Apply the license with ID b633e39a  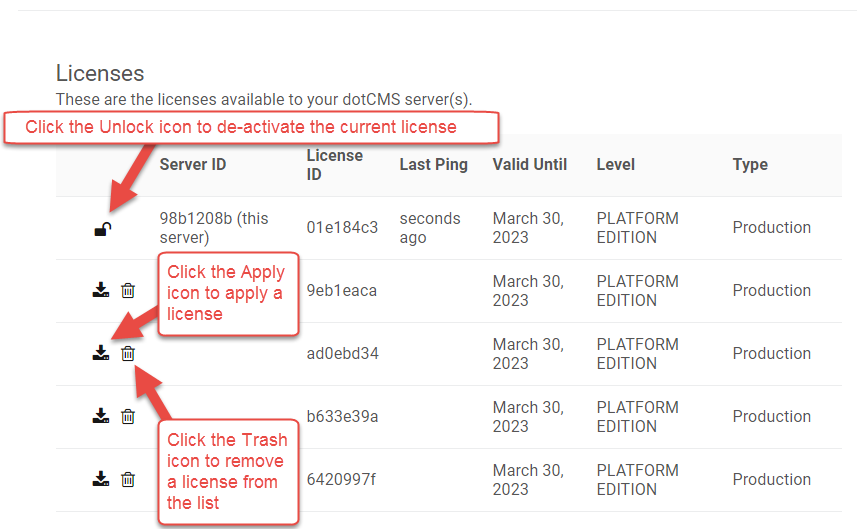[x=101, y=416]
